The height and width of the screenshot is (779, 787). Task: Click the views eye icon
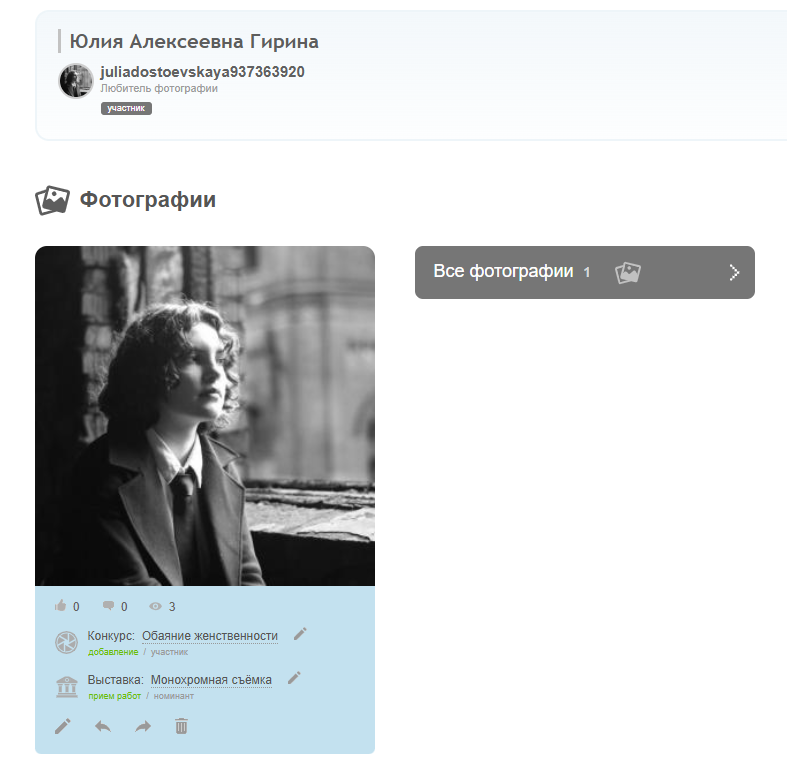155,606
